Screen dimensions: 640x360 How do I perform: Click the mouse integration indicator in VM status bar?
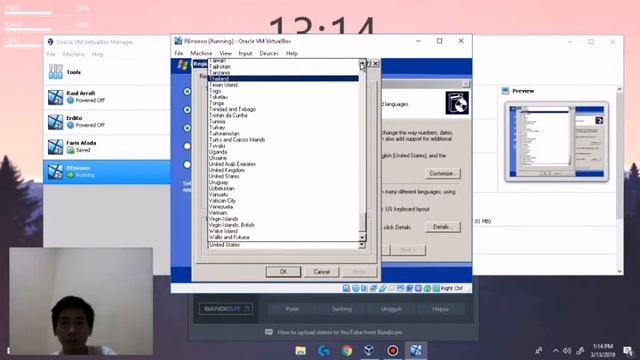[427, 288]
